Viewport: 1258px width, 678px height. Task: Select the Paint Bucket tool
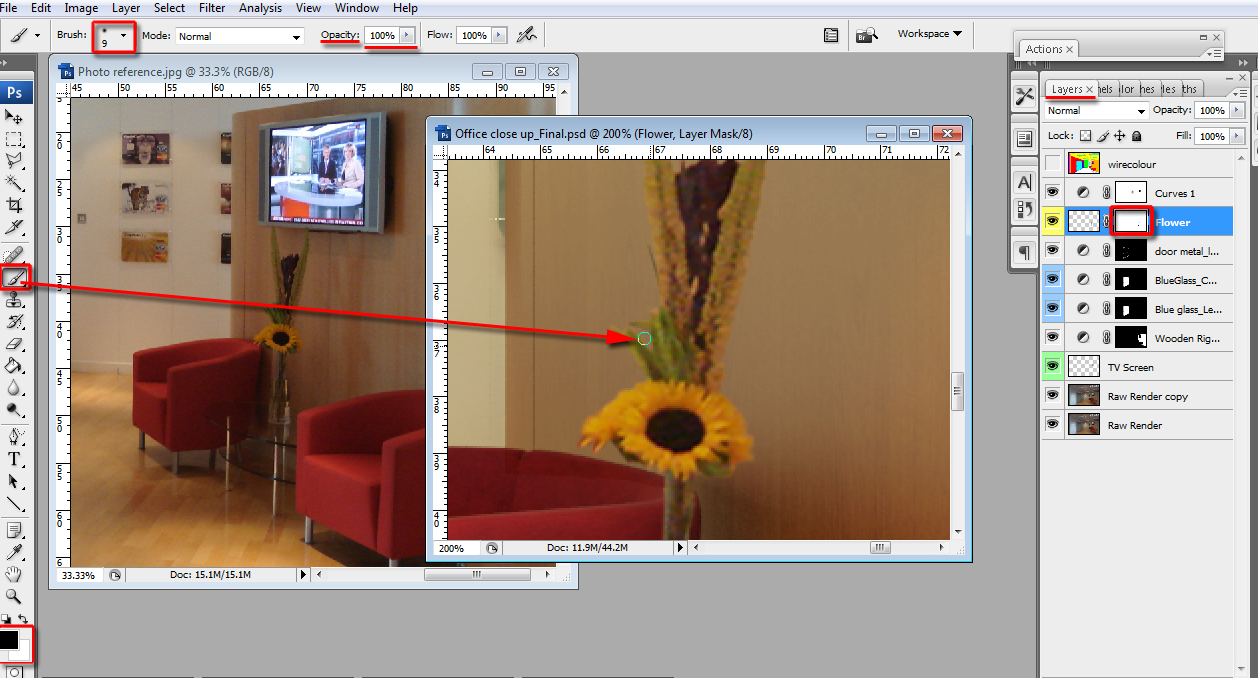coord(15,365)
